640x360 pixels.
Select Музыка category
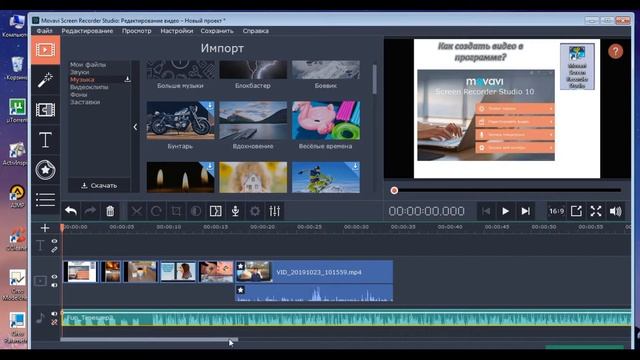82,80
